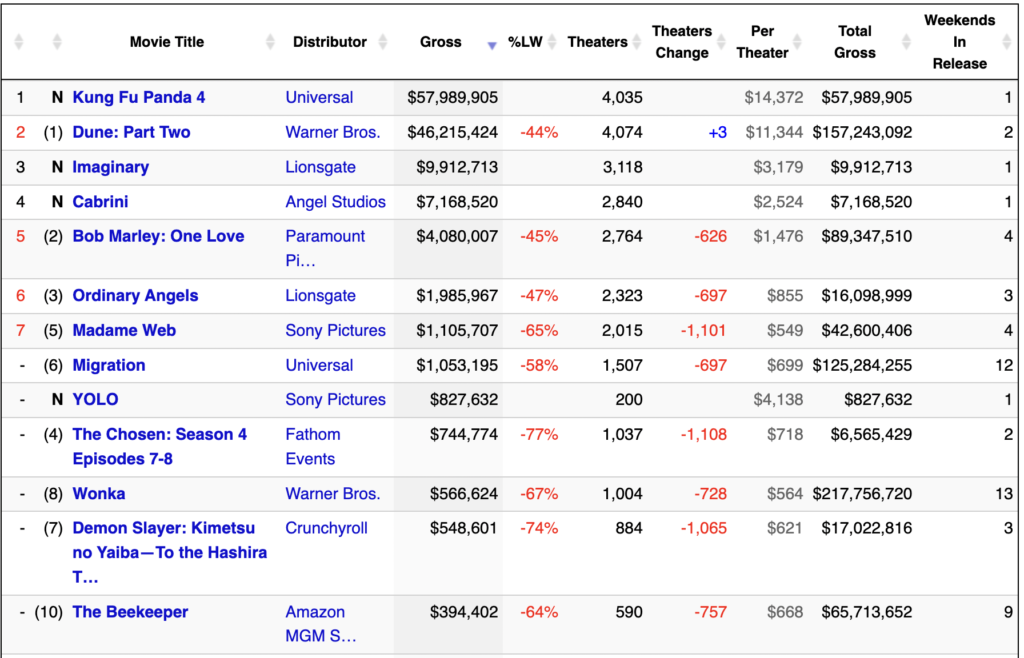This screenshot has width=1024, height=658.
Task: Open YOLO movie link
Action: [95, 400]
